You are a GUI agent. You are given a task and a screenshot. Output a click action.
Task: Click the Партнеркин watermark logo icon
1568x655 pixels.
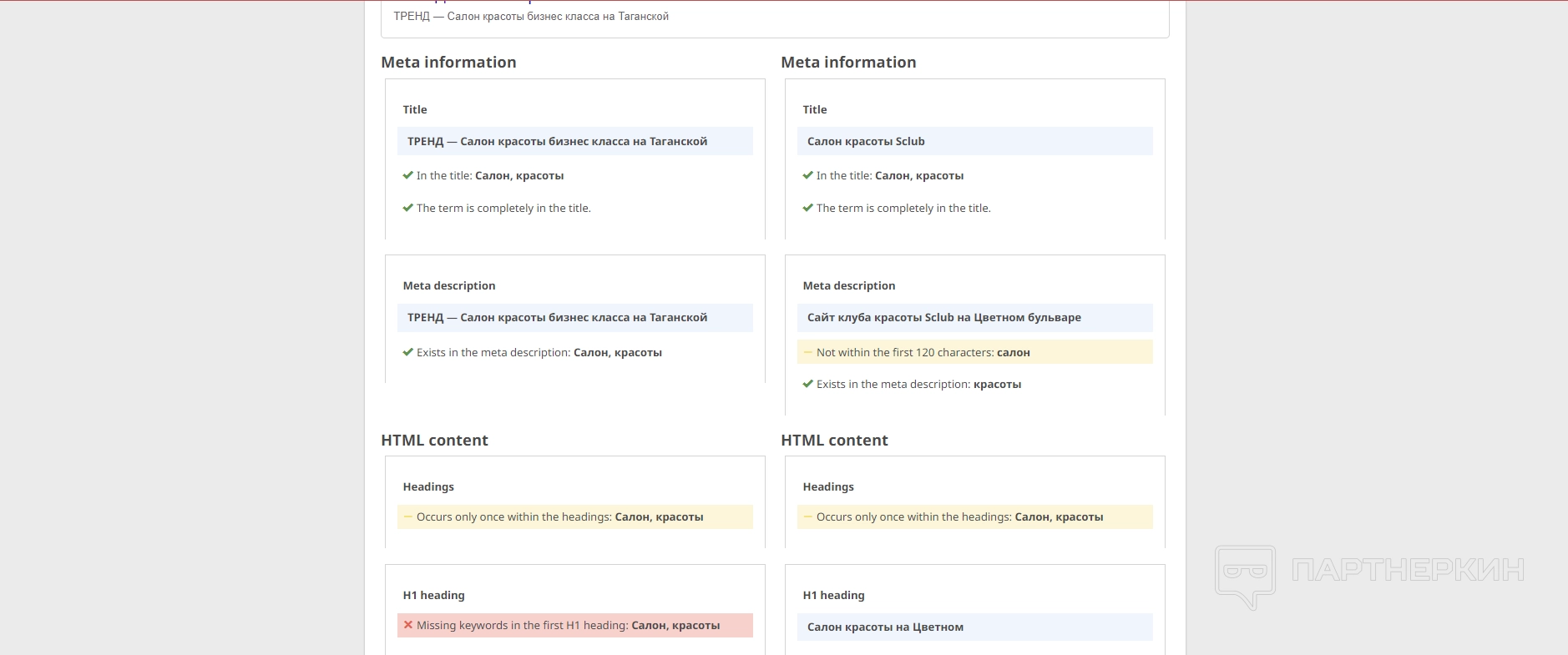click(x=1245, y=576)
